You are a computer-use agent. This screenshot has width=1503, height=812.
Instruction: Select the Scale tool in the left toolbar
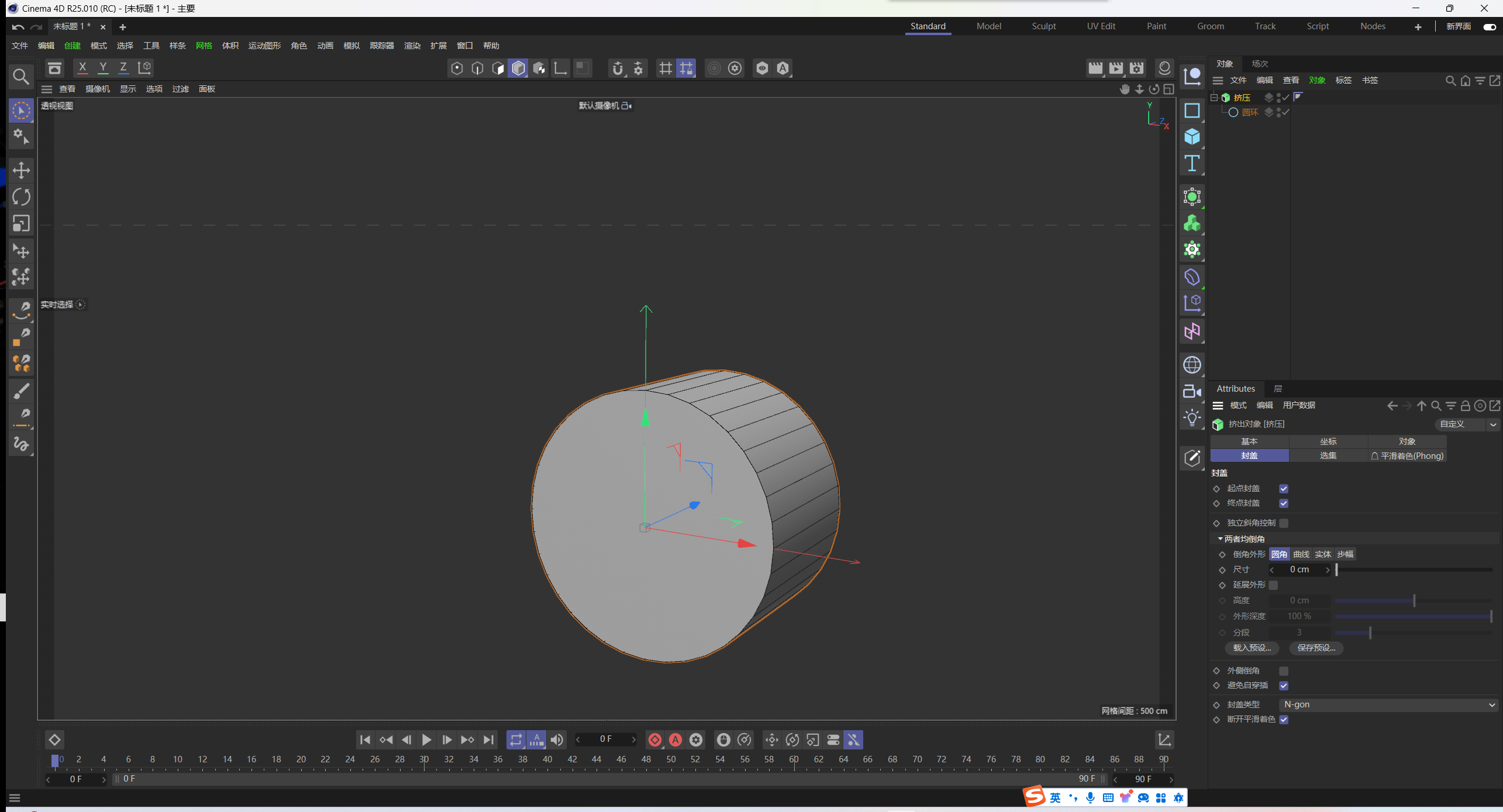(21, 223)
